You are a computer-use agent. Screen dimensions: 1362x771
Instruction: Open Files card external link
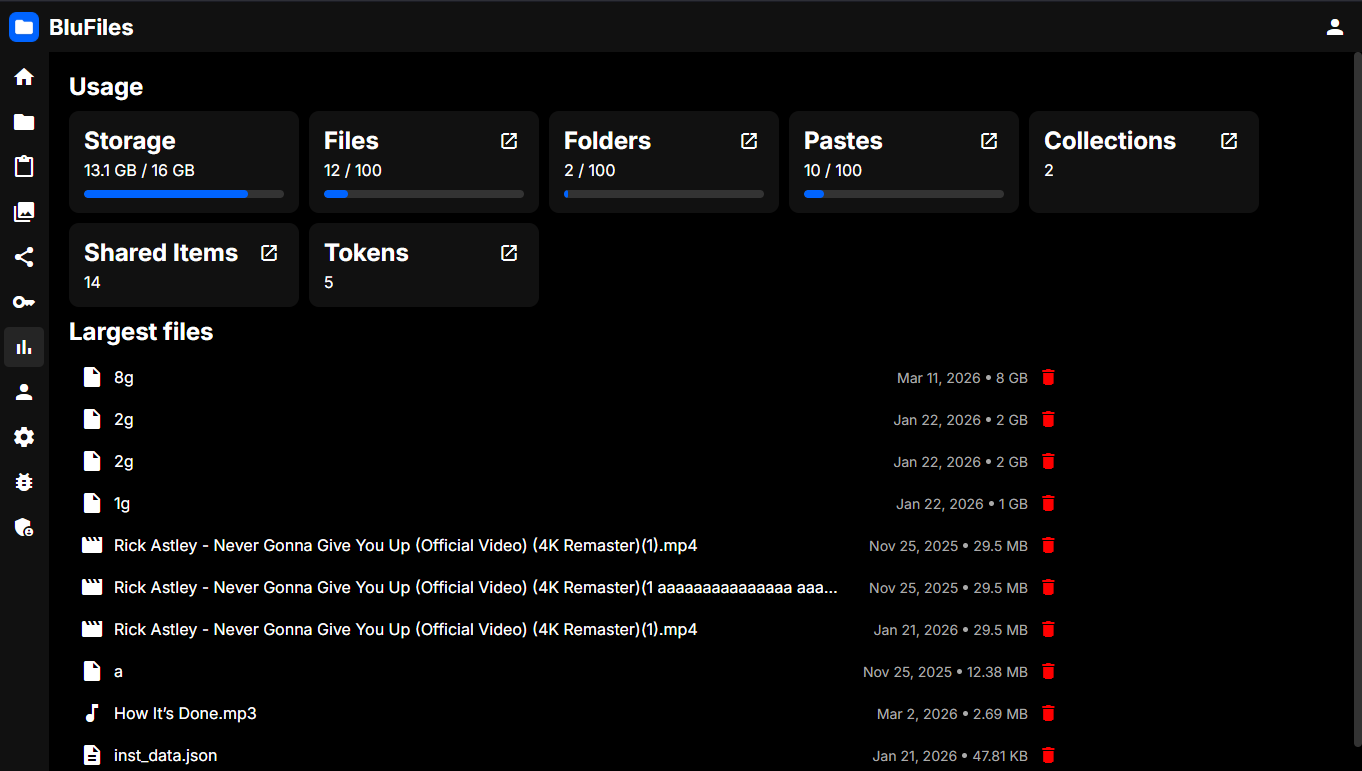(509, 141)
